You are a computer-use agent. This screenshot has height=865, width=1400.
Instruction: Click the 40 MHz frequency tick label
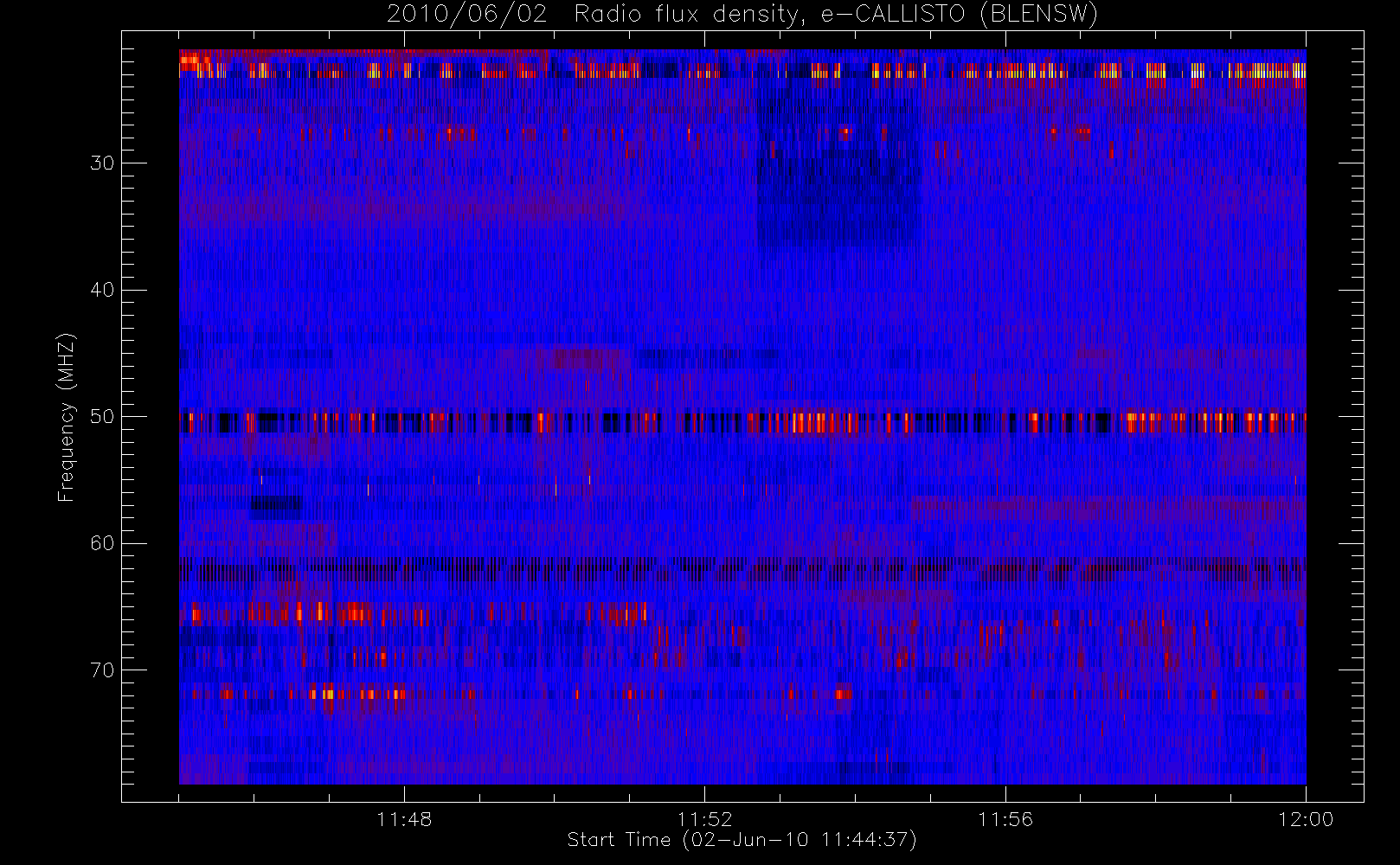(x=102, y=290)
